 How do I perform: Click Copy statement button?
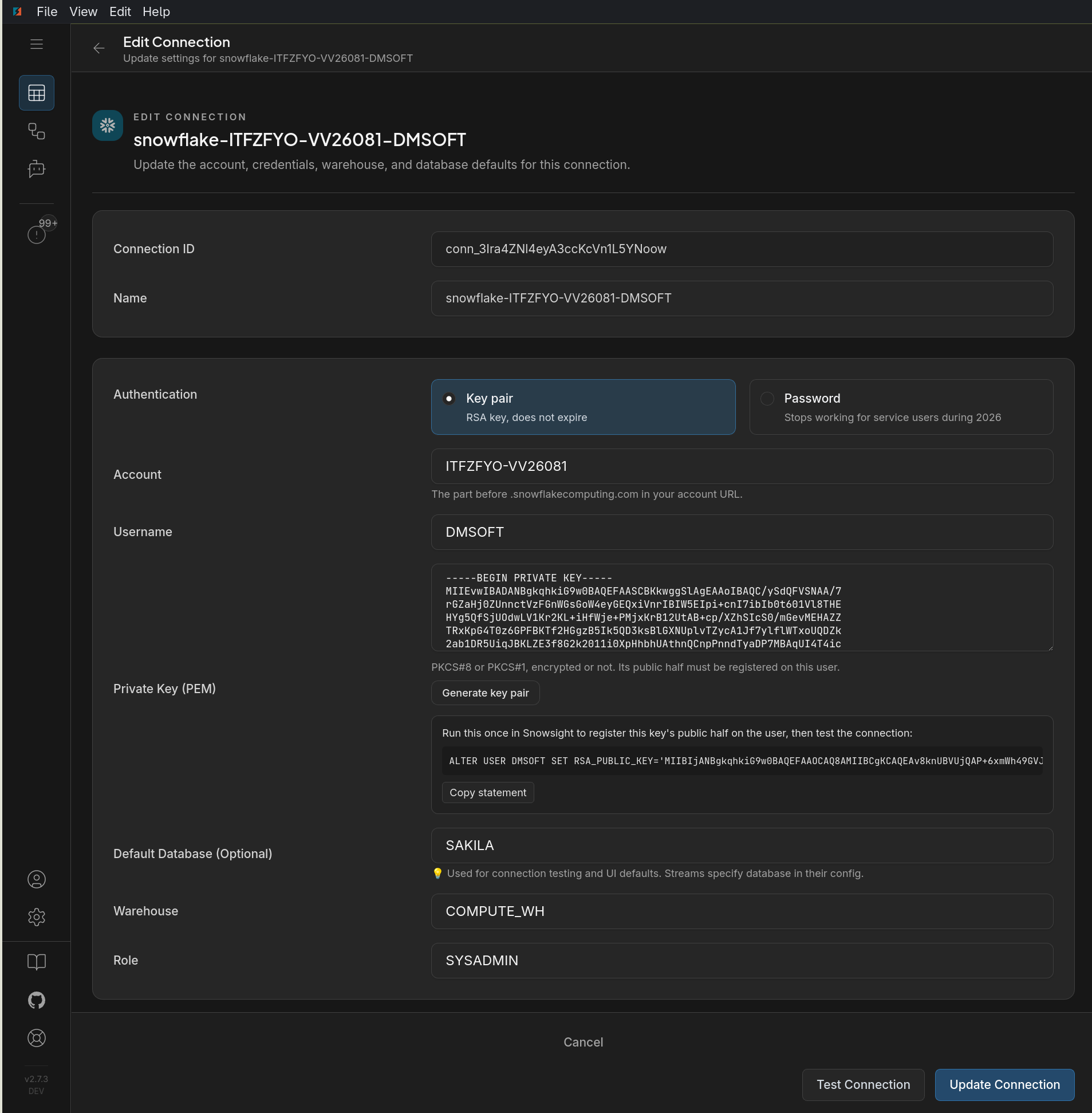click(x=487, y=792)
